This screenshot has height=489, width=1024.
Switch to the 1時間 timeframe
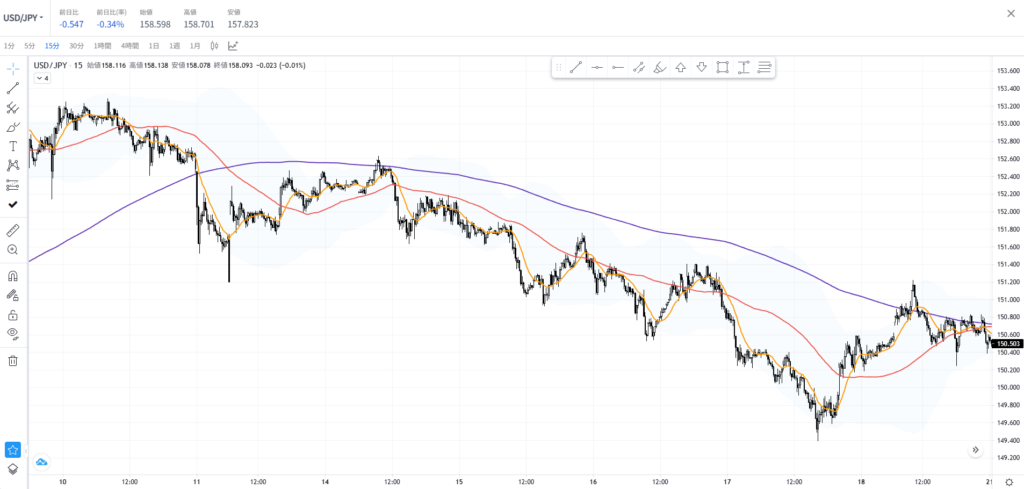[x=102, y=45]
